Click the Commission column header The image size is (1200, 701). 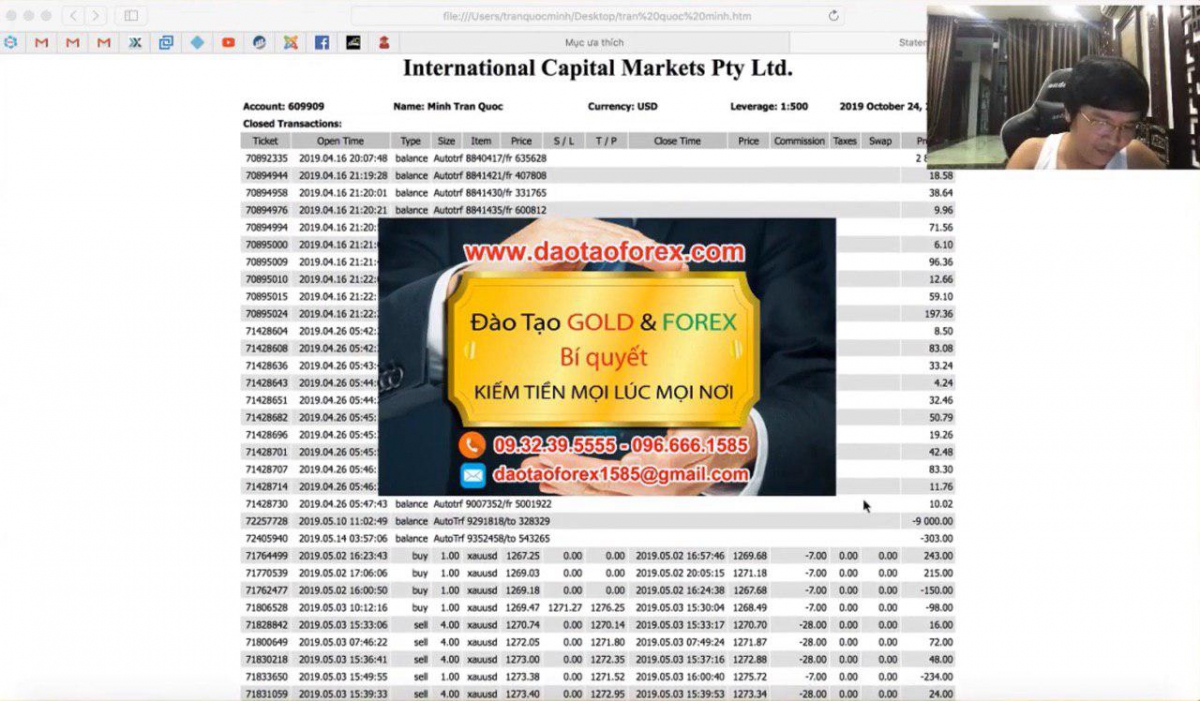pyautogui.click(x=800, y=141)
